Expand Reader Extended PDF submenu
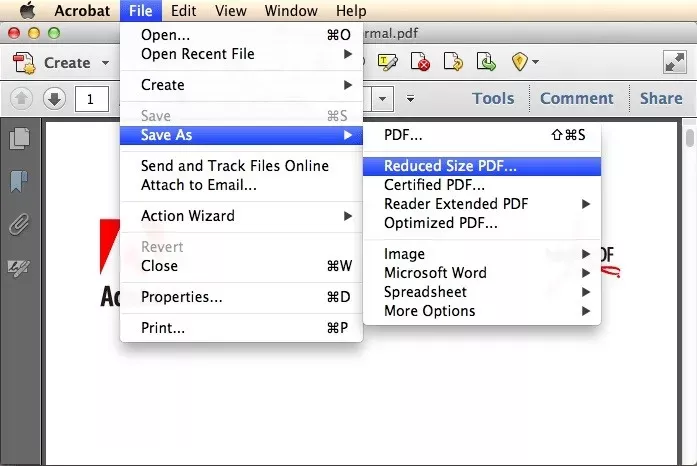Screen dimensions: 697x466 (482, 204)
